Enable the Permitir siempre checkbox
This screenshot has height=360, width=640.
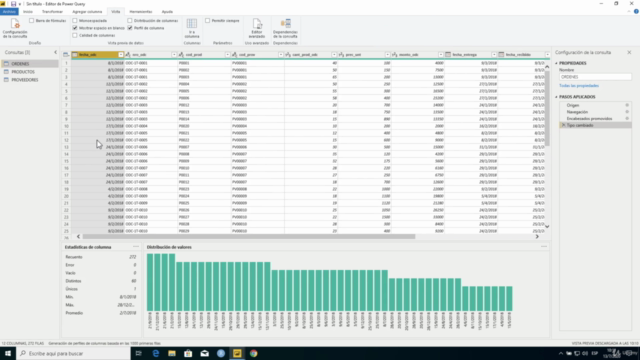pos(207,20)
